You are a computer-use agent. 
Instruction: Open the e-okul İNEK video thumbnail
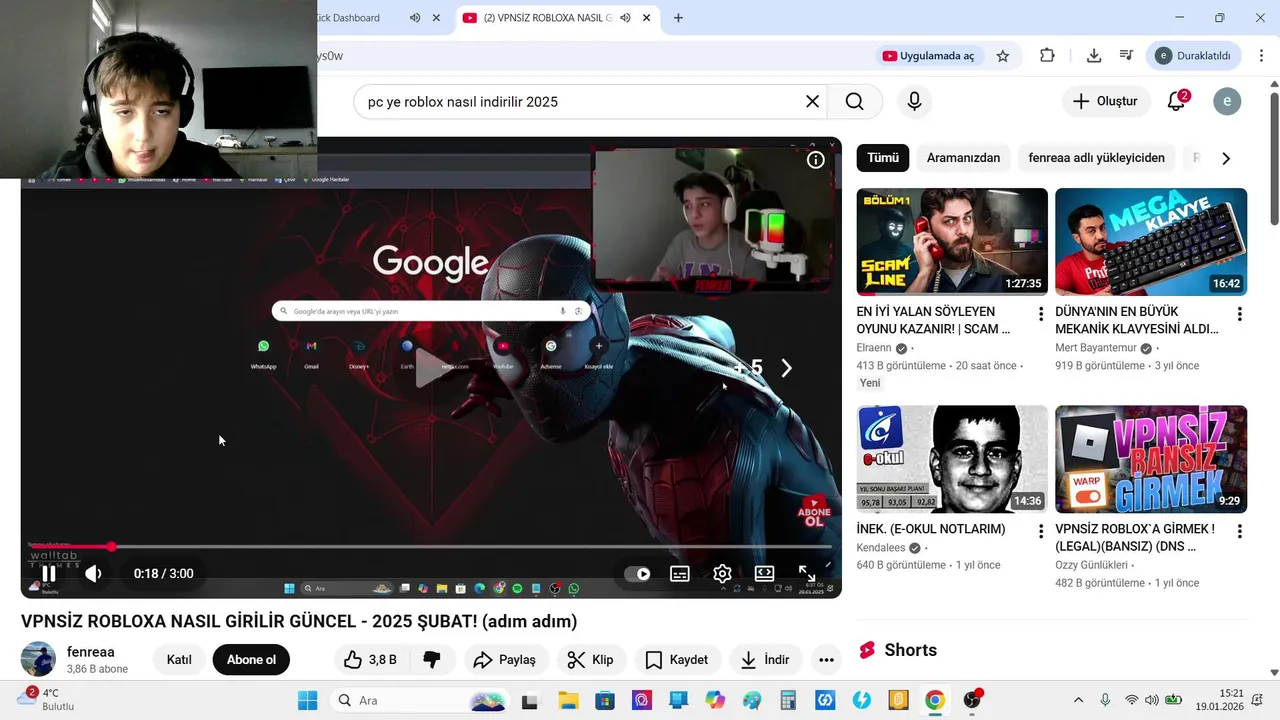(x=952, y=459)
